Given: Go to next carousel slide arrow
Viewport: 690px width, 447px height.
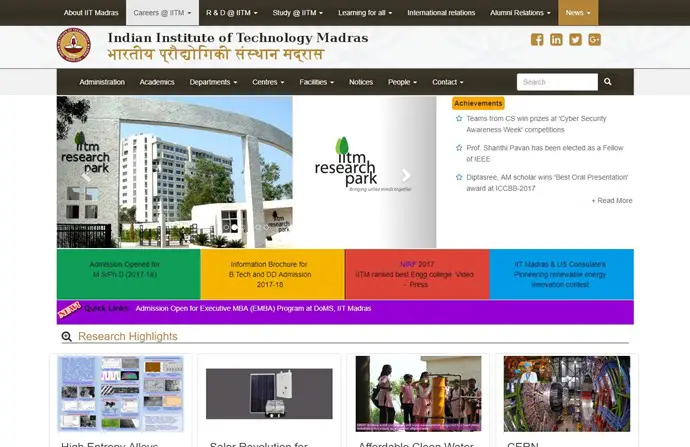Looking at the screenshot, I should (x=406, y=175).
